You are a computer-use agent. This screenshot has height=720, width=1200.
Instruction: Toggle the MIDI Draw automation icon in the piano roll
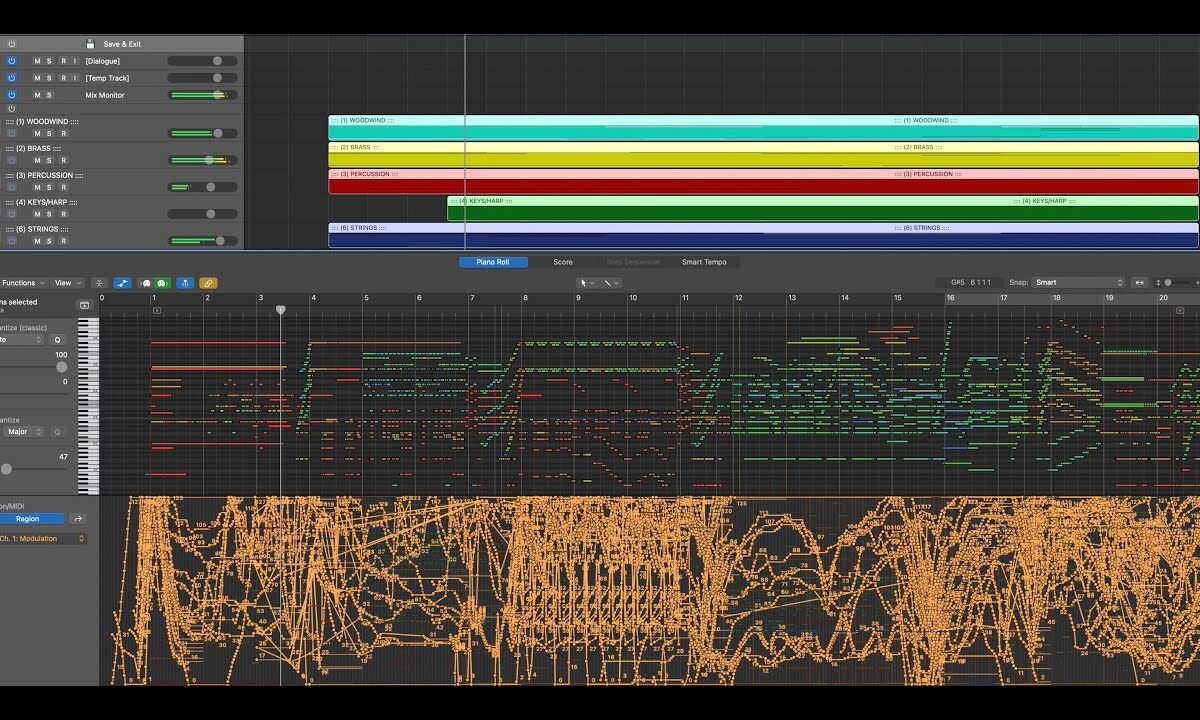123,283
